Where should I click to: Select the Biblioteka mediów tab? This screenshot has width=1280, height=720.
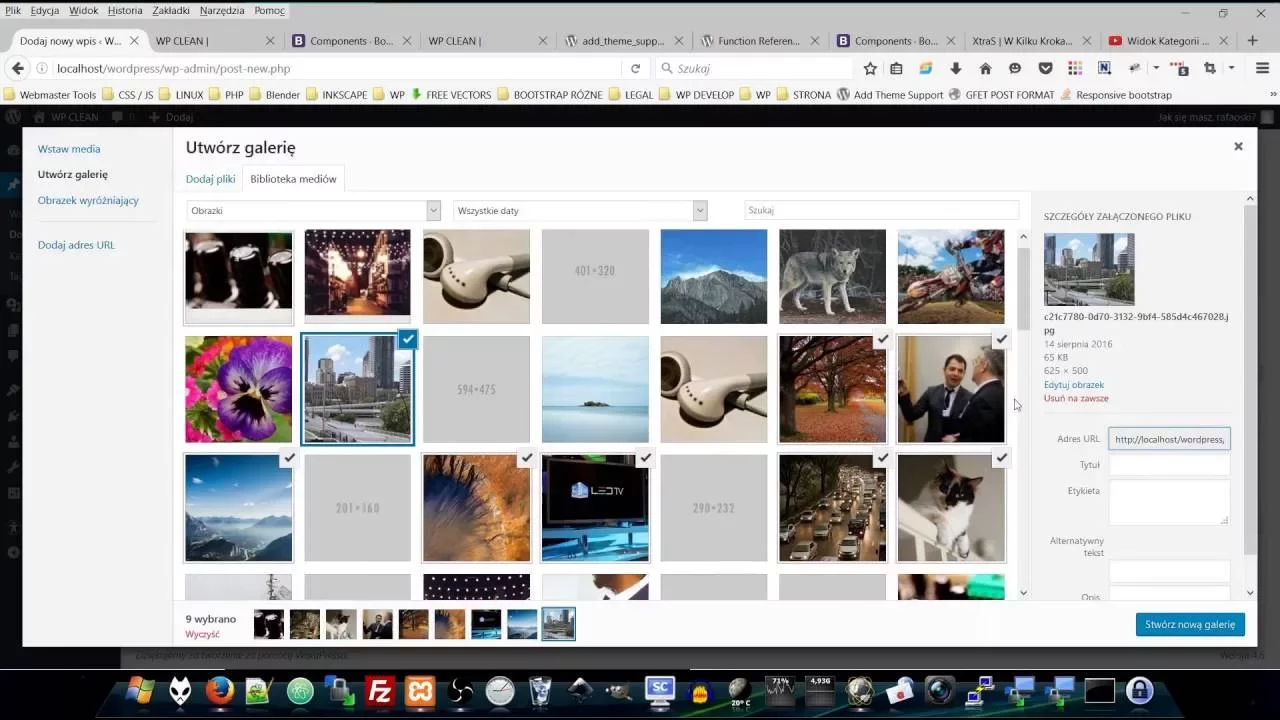pyautogui.click(x=293, y=179)
